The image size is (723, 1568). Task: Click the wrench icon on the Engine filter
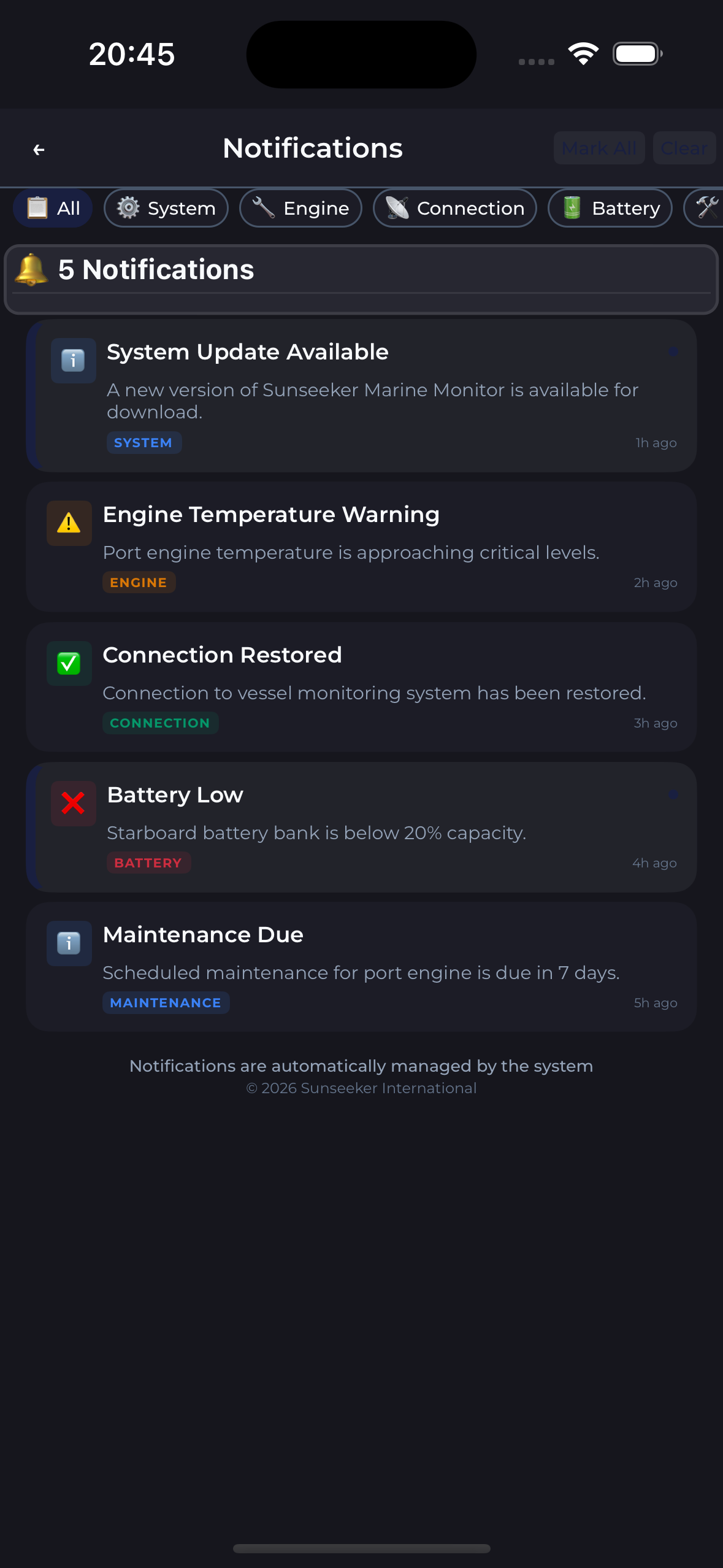coord(263,207)
